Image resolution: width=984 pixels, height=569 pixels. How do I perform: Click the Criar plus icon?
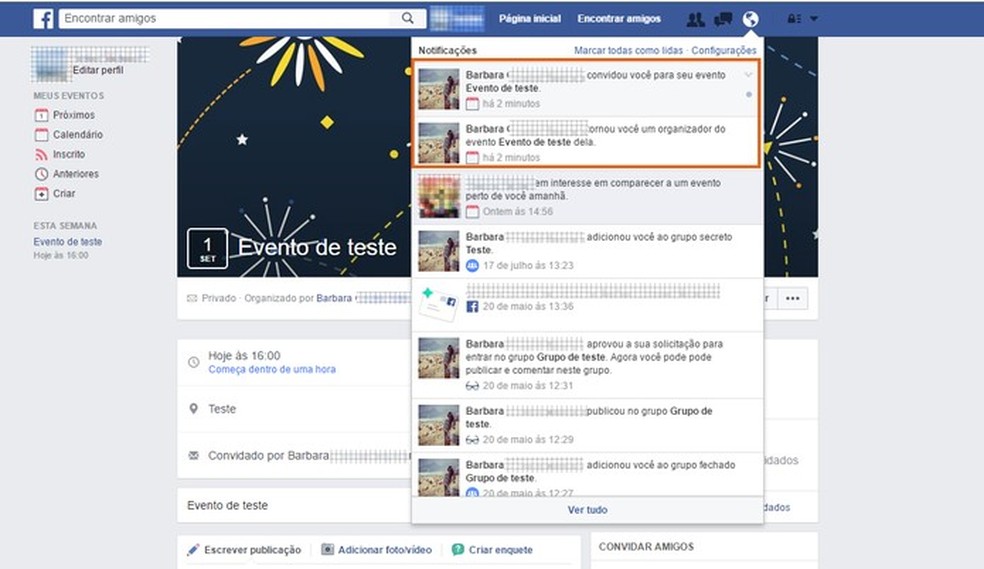[x=41, y=194]
